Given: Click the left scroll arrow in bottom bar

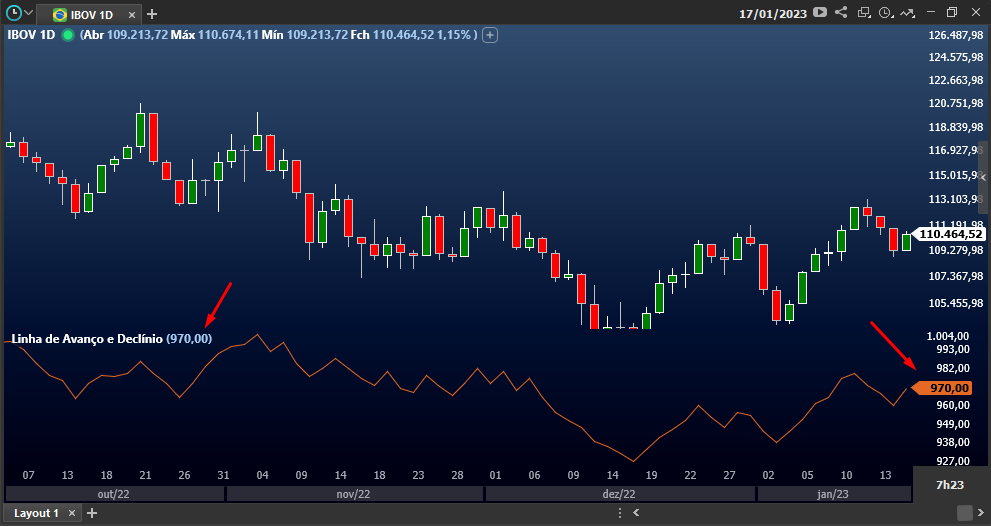Looking at the screenshot, I should tap(636, 513).
